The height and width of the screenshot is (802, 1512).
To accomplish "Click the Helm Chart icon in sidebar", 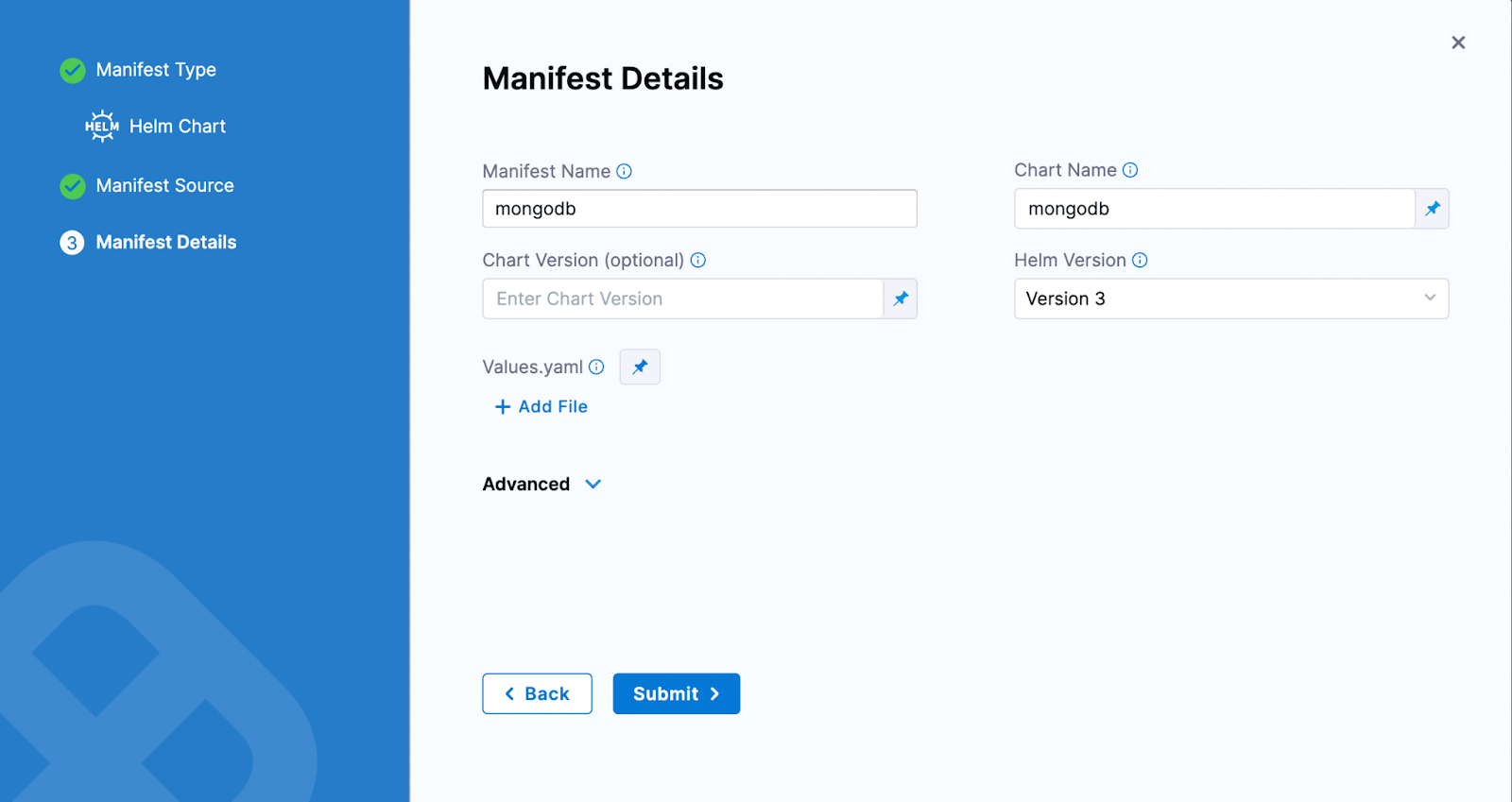I will point(102,127).
